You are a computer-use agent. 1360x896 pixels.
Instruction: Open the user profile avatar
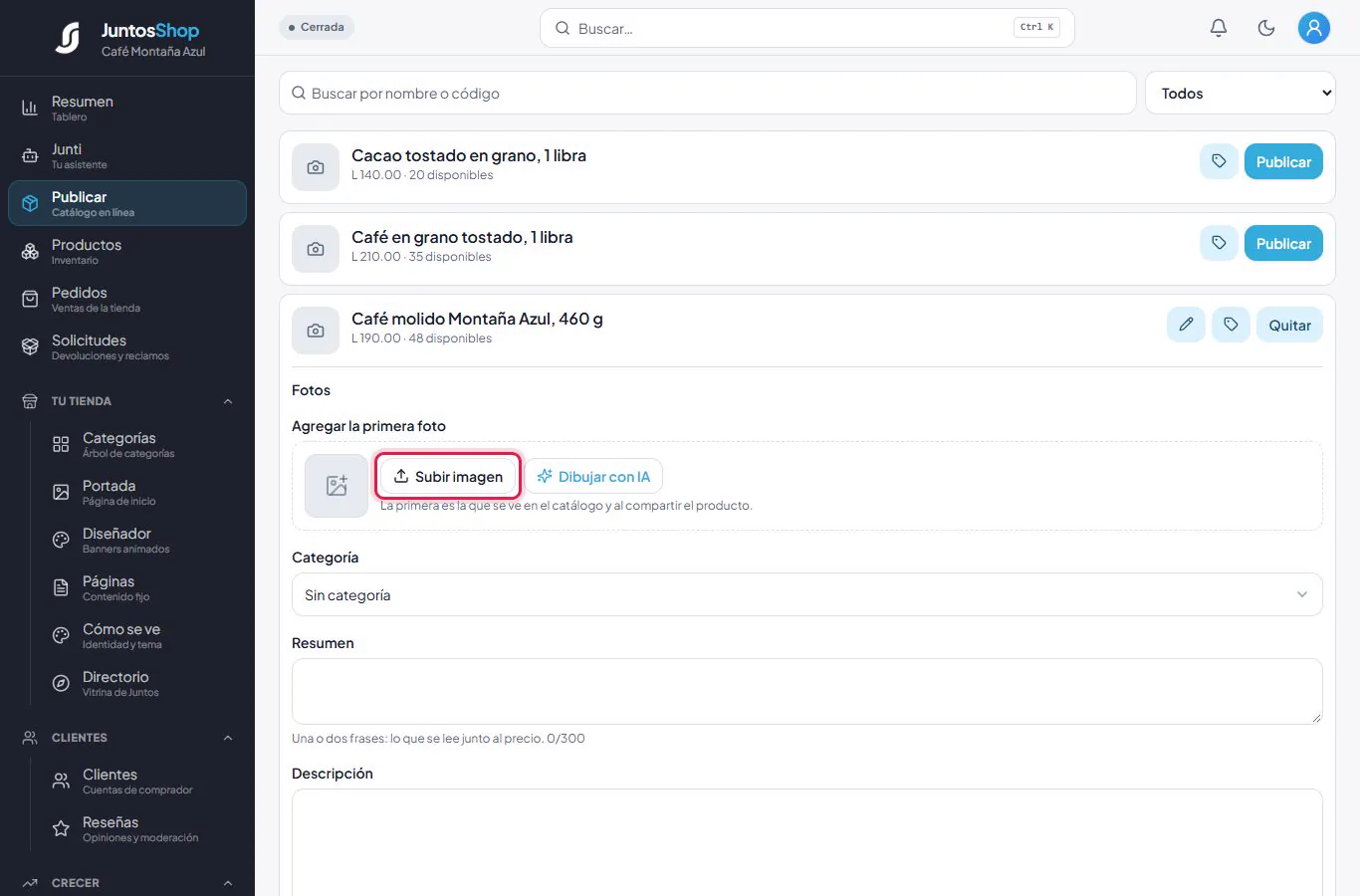point(1314,28)
